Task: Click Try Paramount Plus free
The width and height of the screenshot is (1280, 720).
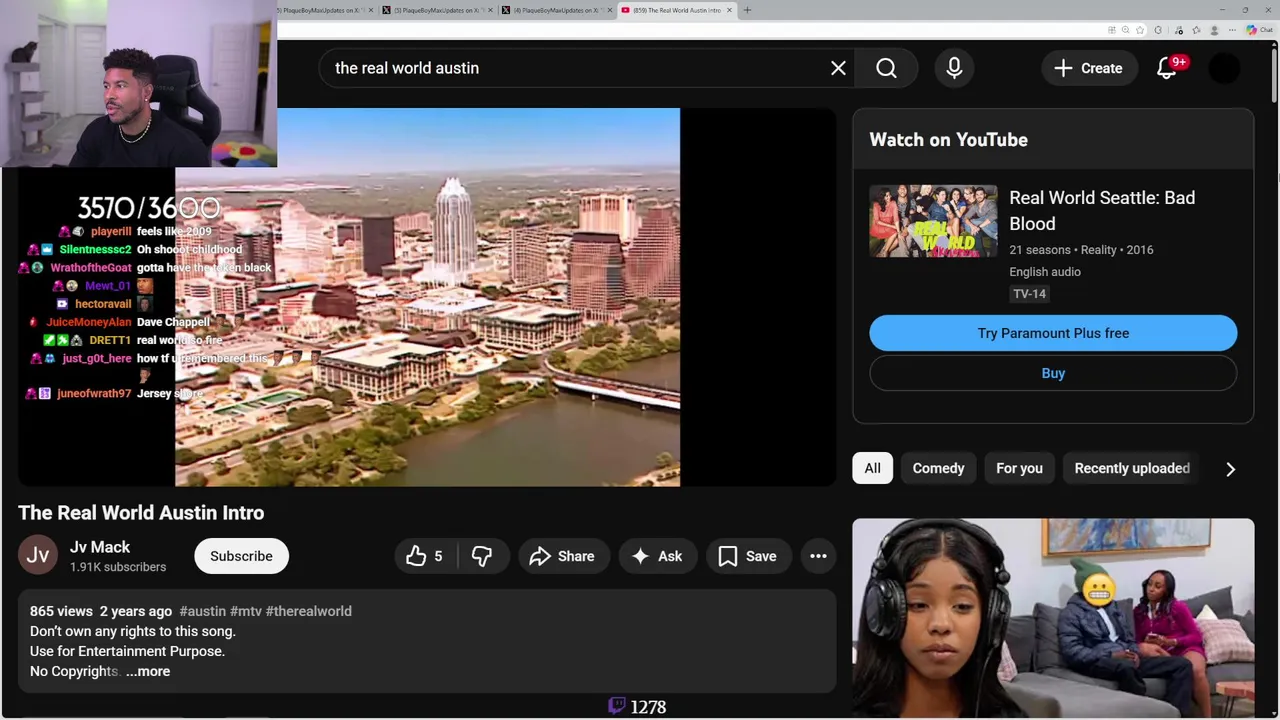Action: tap(1053, 333)
